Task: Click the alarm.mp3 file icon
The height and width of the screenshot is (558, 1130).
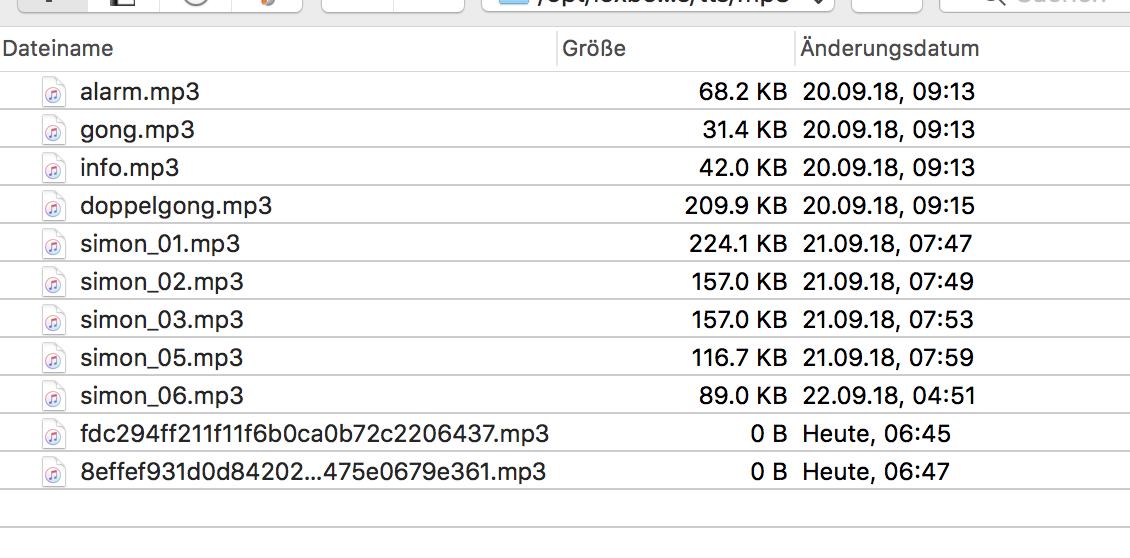Action: (x=53, y=92)
